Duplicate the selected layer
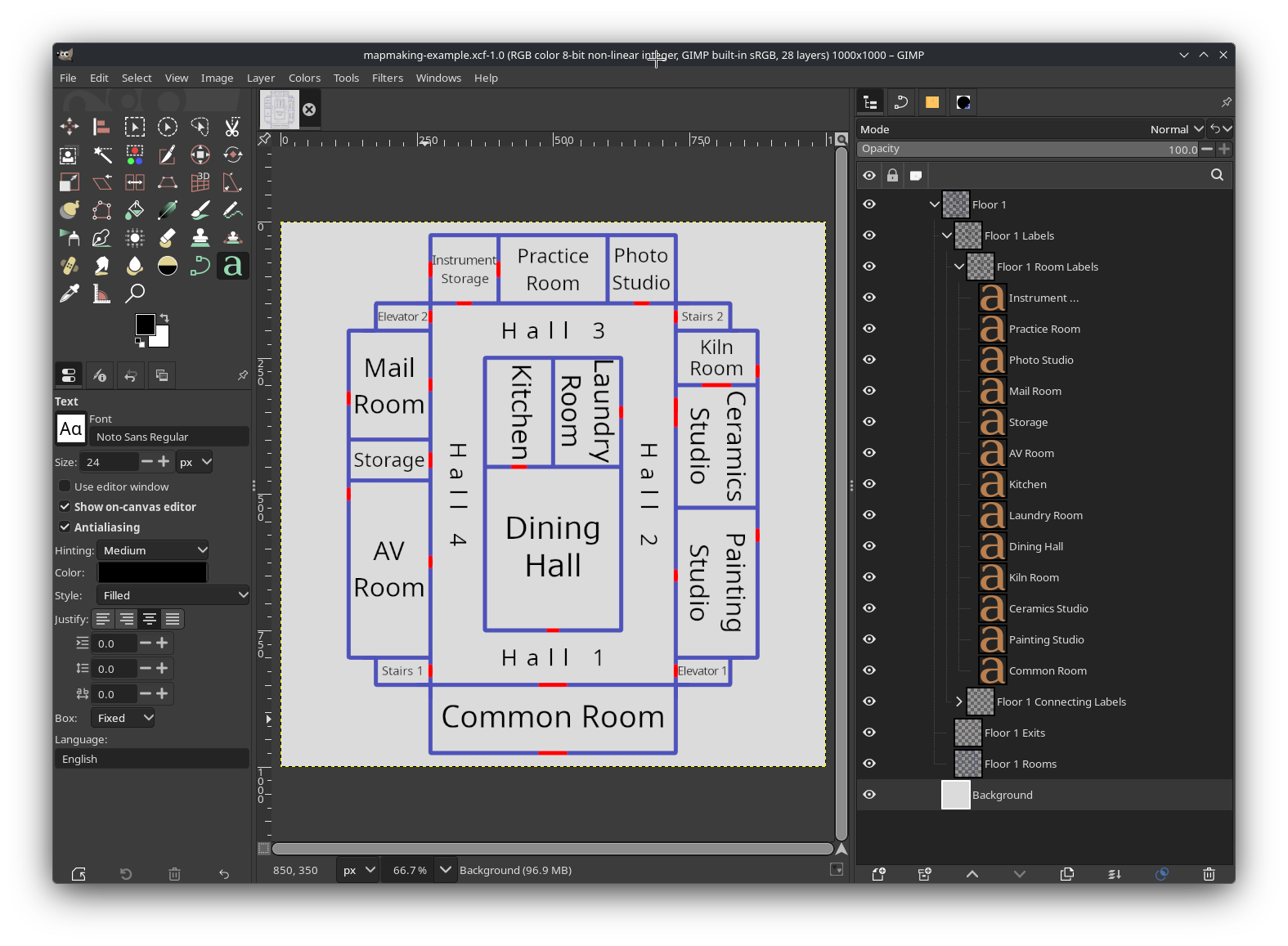The width and height of the screenshot is (1288, 946). (x=1067, y=874)
